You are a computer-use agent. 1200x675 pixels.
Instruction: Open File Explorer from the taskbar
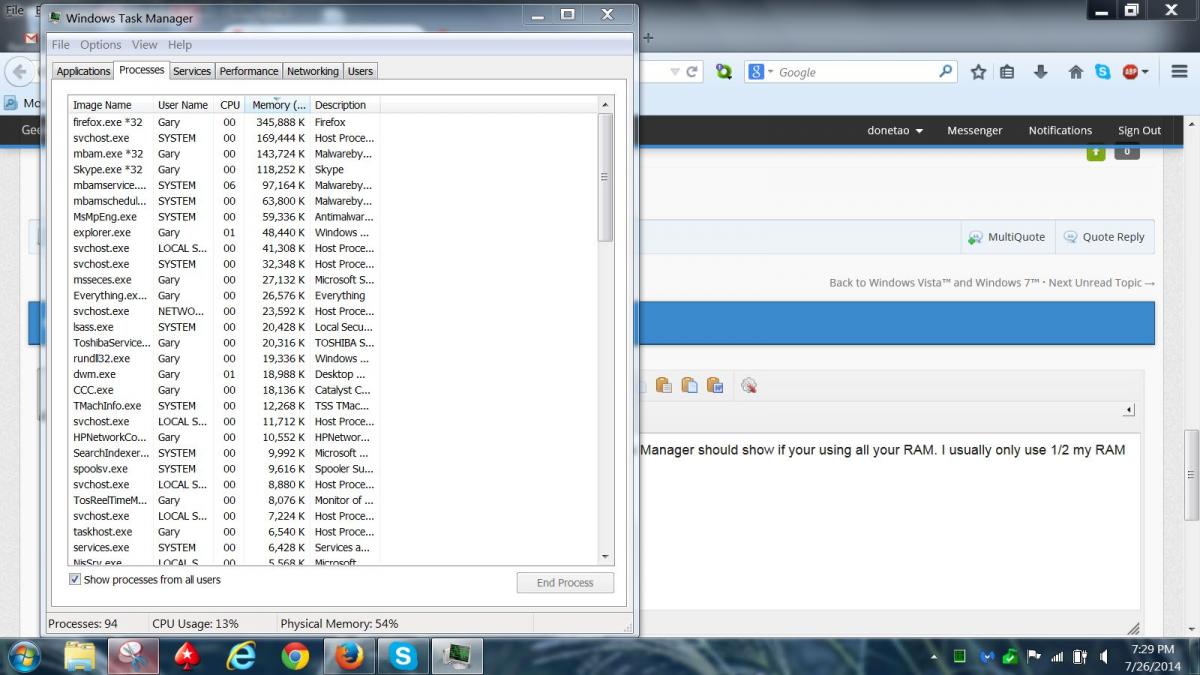click(x=80, y=656)
